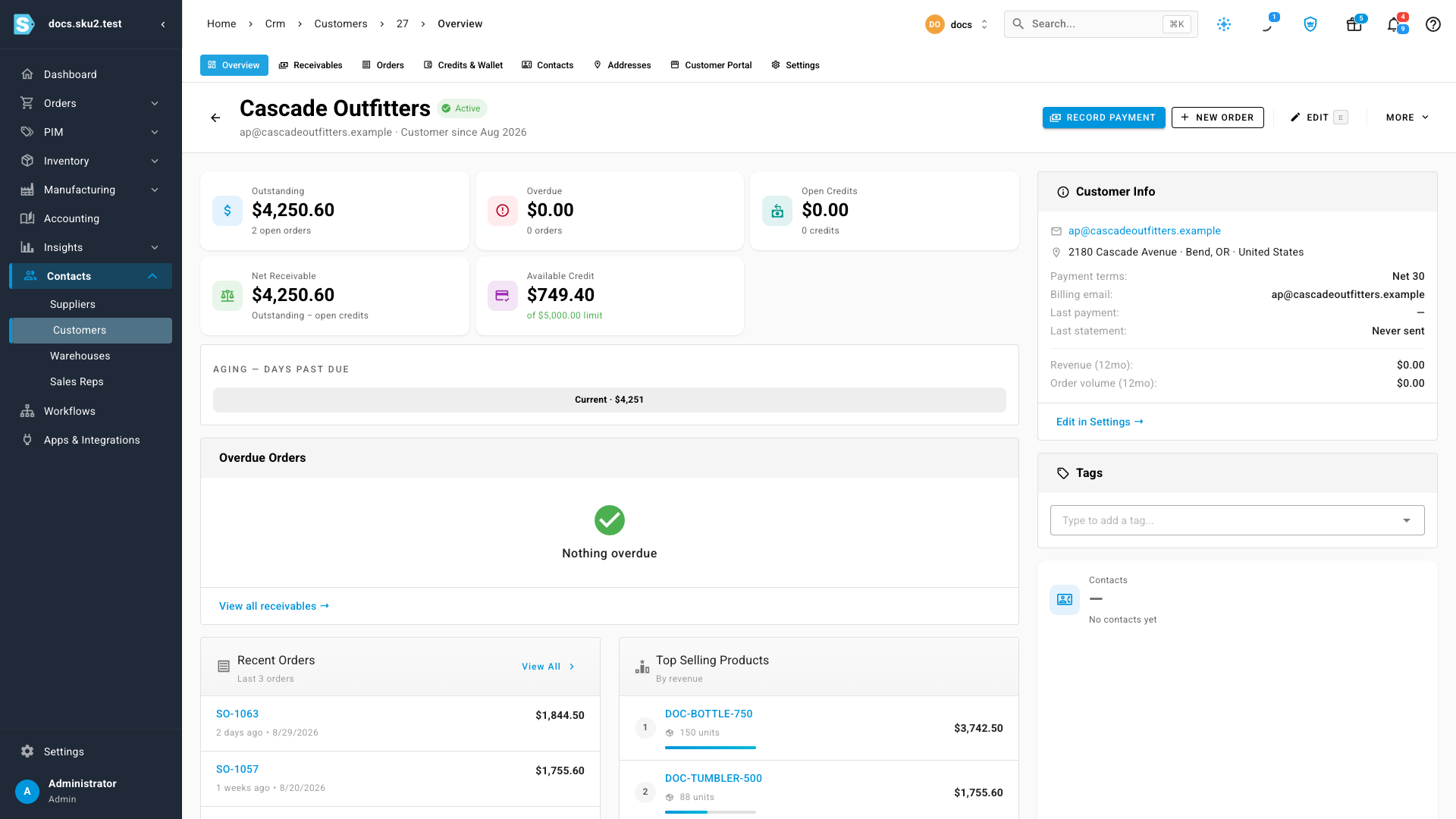Switch to the Customer Portal tab

tap(711, 65)
